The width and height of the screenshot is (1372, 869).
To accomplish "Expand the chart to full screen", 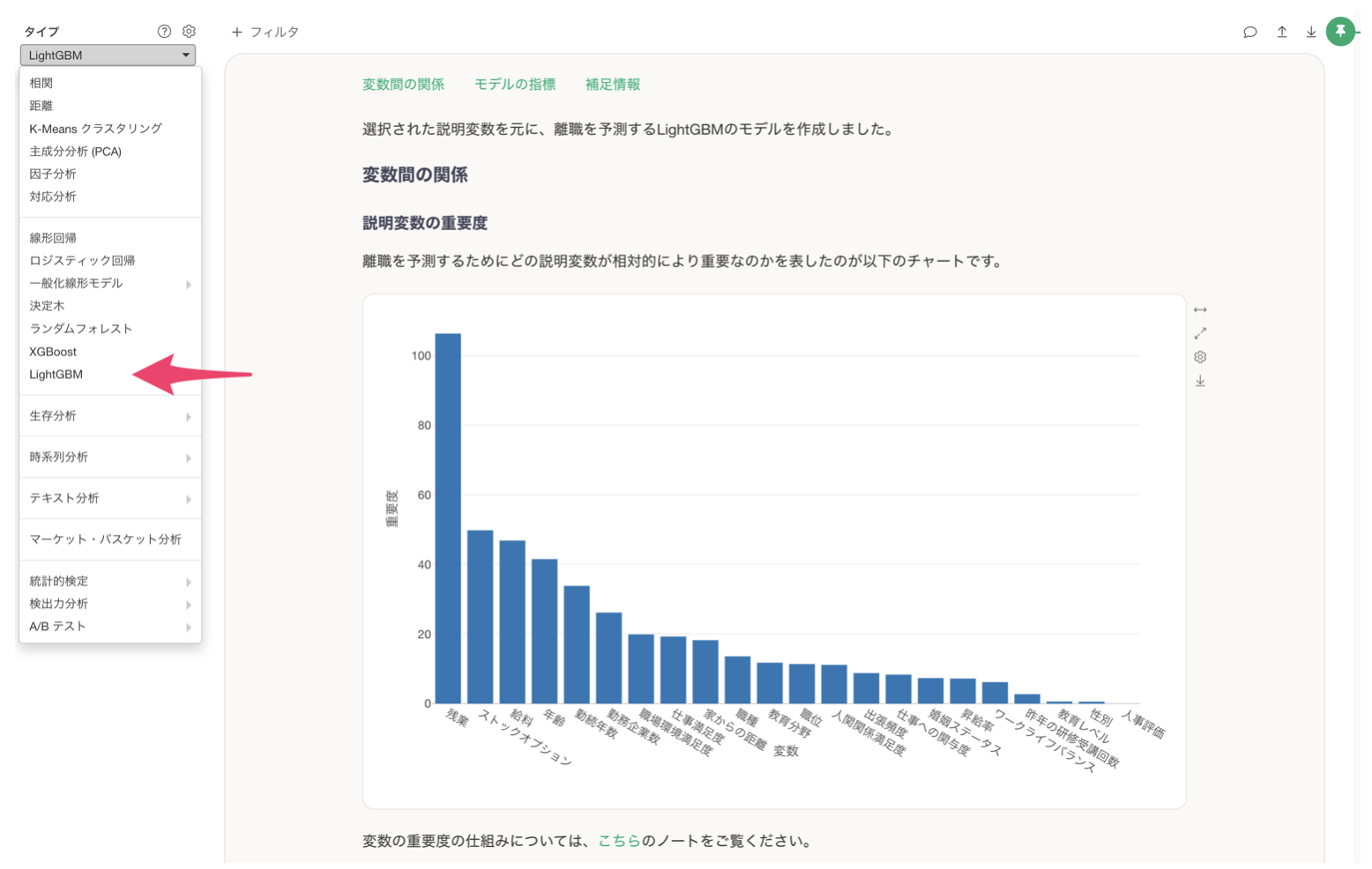I will (1200, 333).
